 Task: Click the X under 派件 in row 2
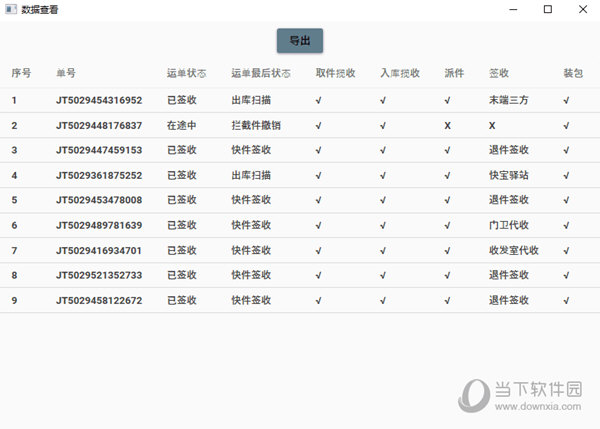pyautogui.click(x=447, y=126)
